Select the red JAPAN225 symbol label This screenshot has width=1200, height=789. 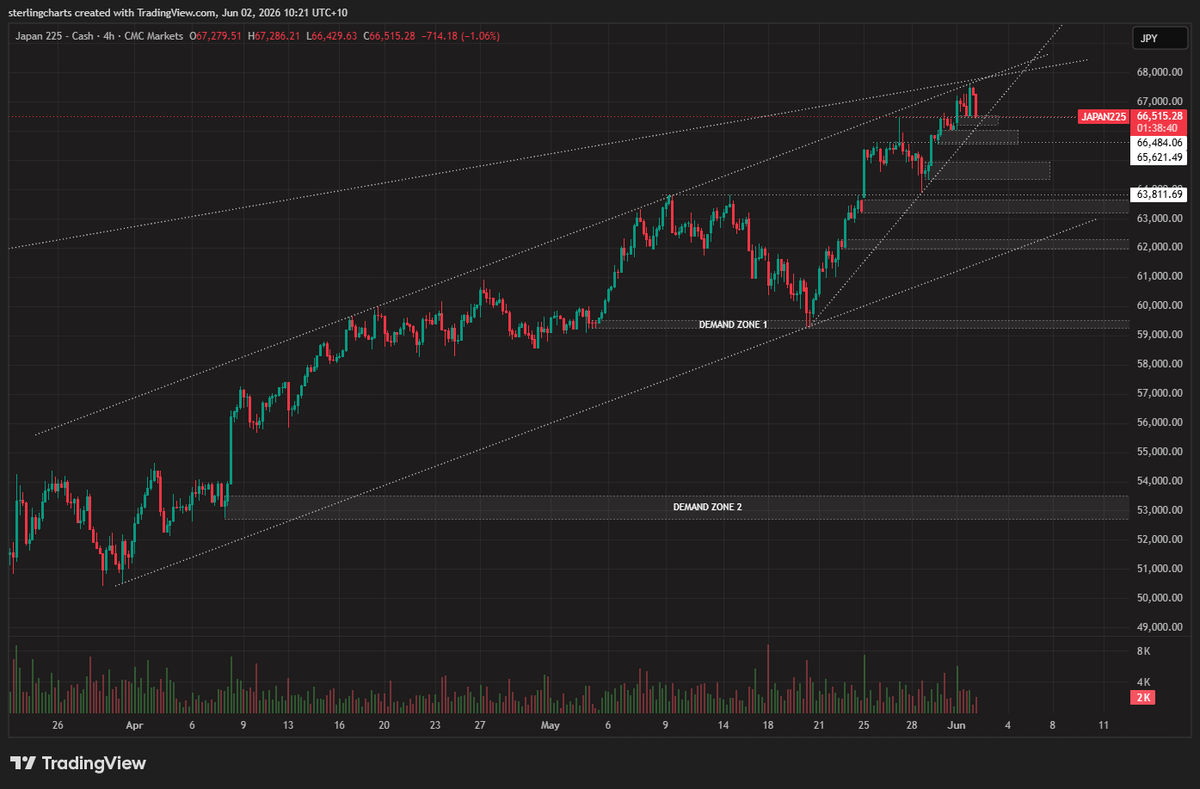click(x=1103, y=117)
